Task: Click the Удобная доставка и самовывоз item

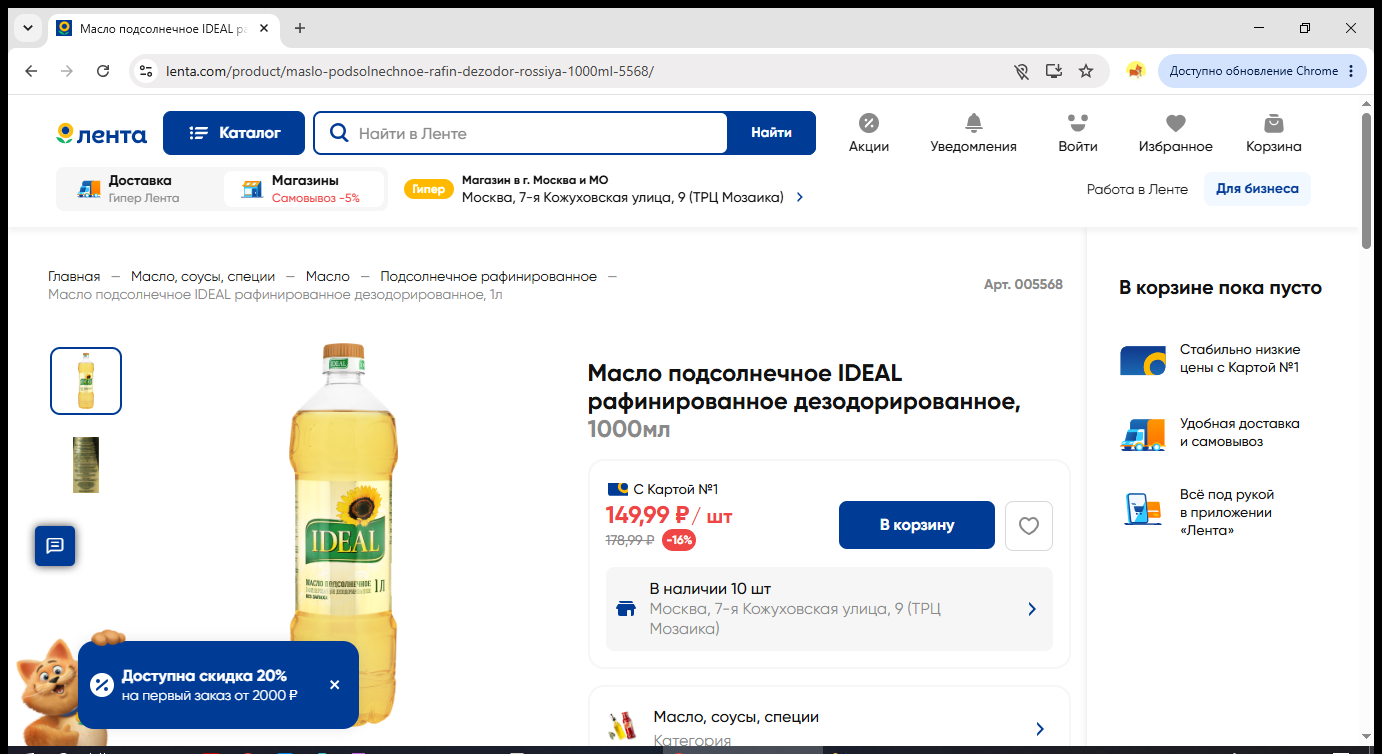Action: 1210,433
